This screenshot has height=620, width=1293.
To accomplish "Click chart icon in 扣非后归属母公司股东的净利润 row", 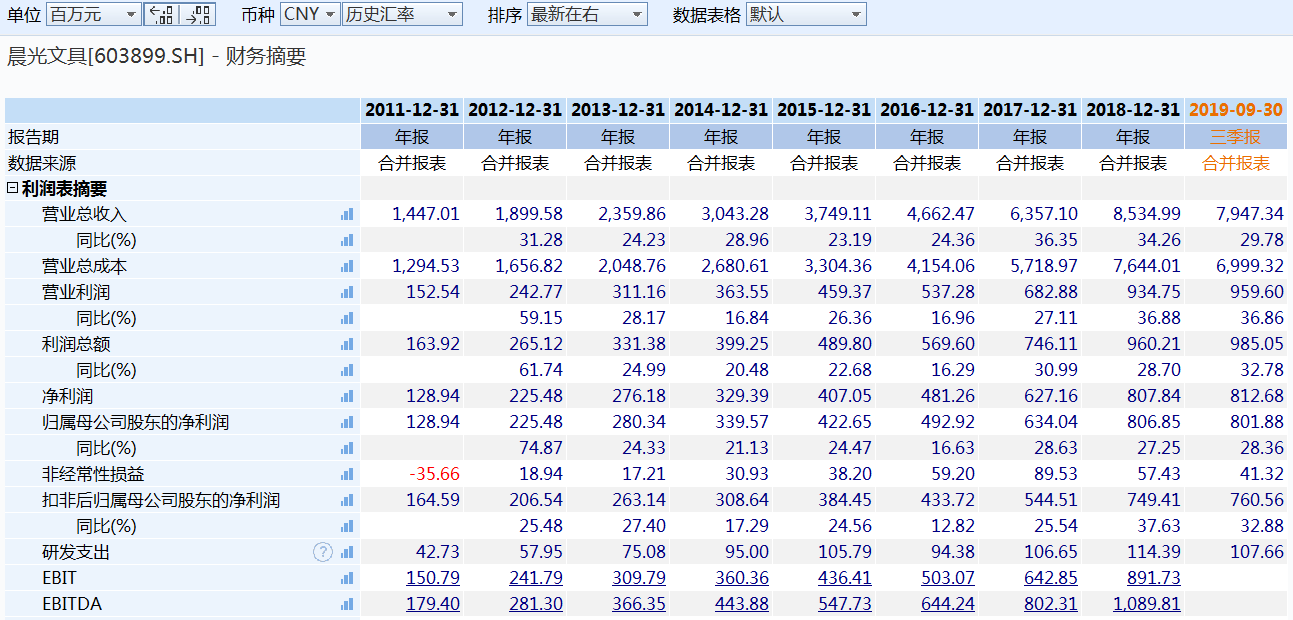I will click(347, 500).
